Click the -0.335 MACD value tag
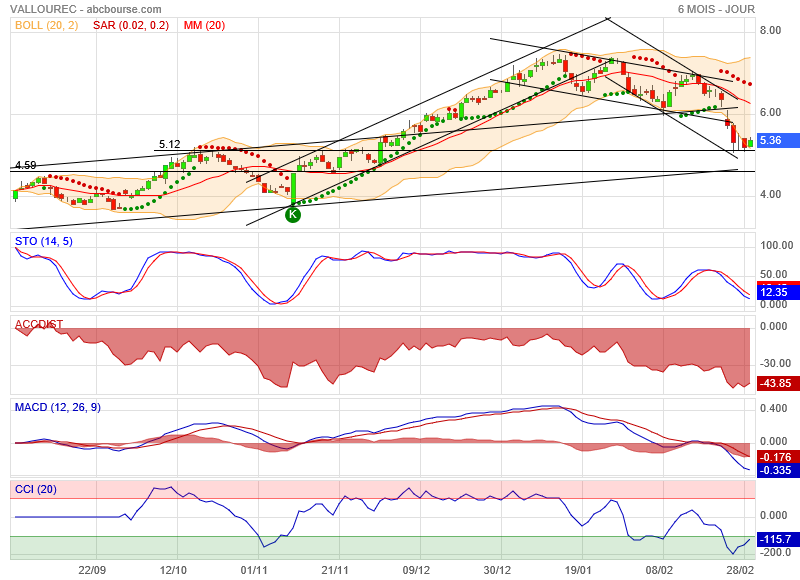This screenshot has width=800, height=580. click(776, 470)
